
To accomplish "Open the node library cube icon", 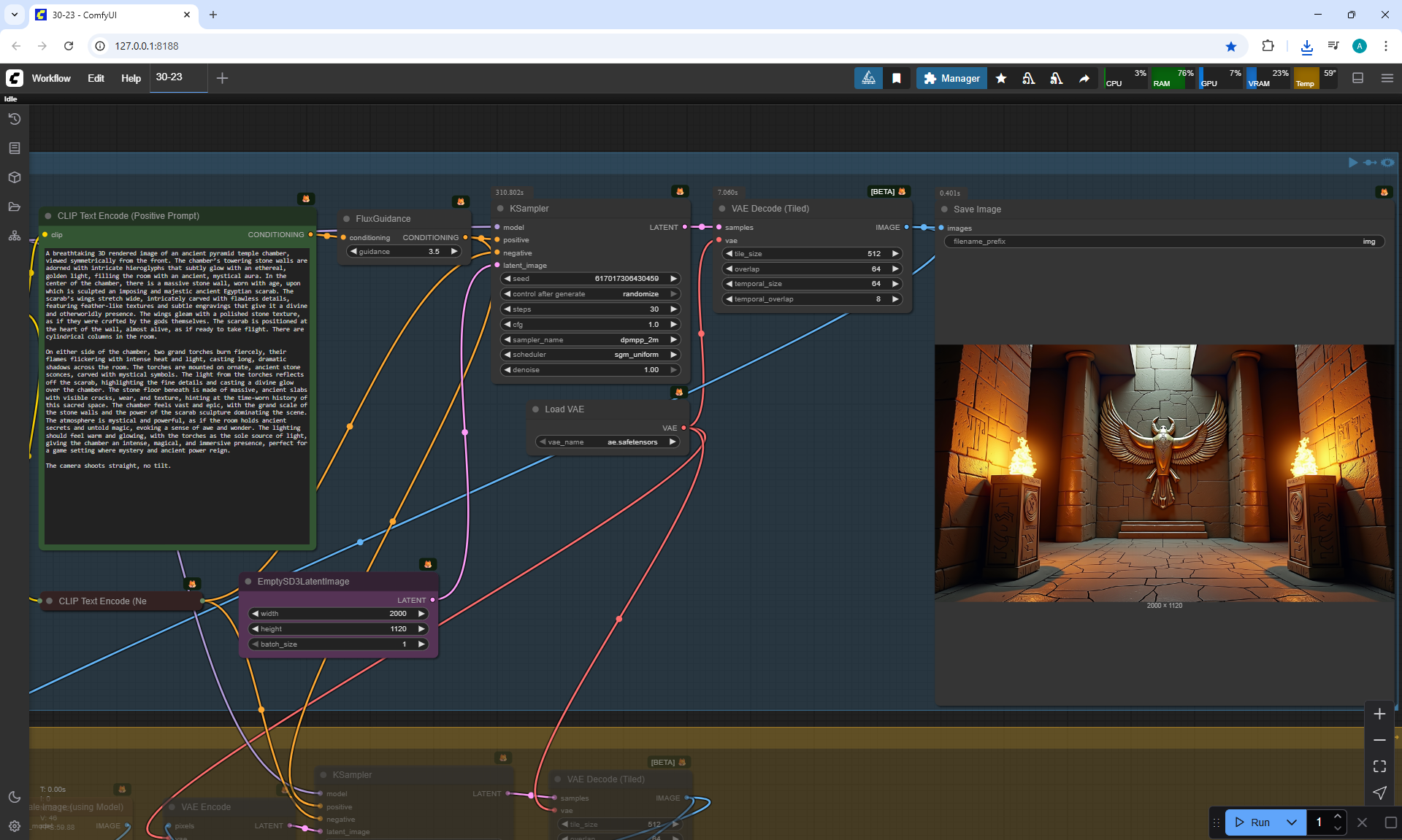I will (x=15, y=177).
